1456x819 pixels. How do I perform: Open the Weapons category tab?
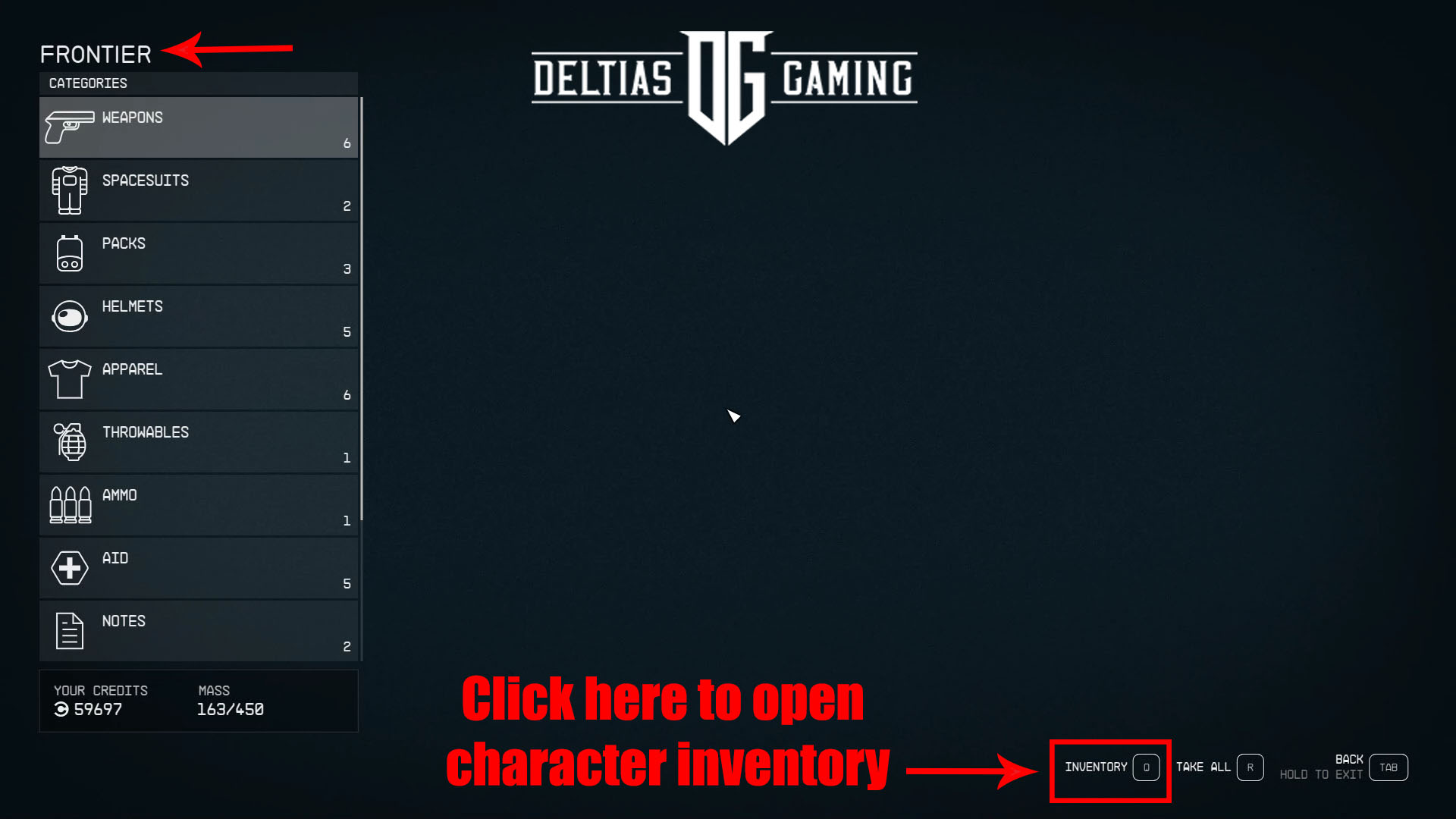pyautogui.click(x=197, y=127)
